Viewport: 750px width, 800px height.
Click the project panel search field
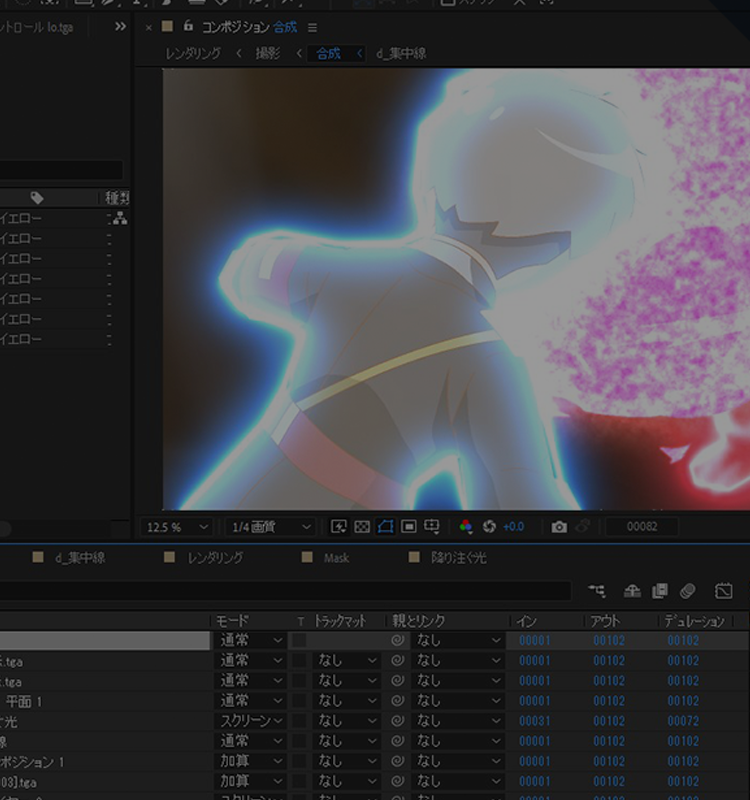click(x=61, y=170)
